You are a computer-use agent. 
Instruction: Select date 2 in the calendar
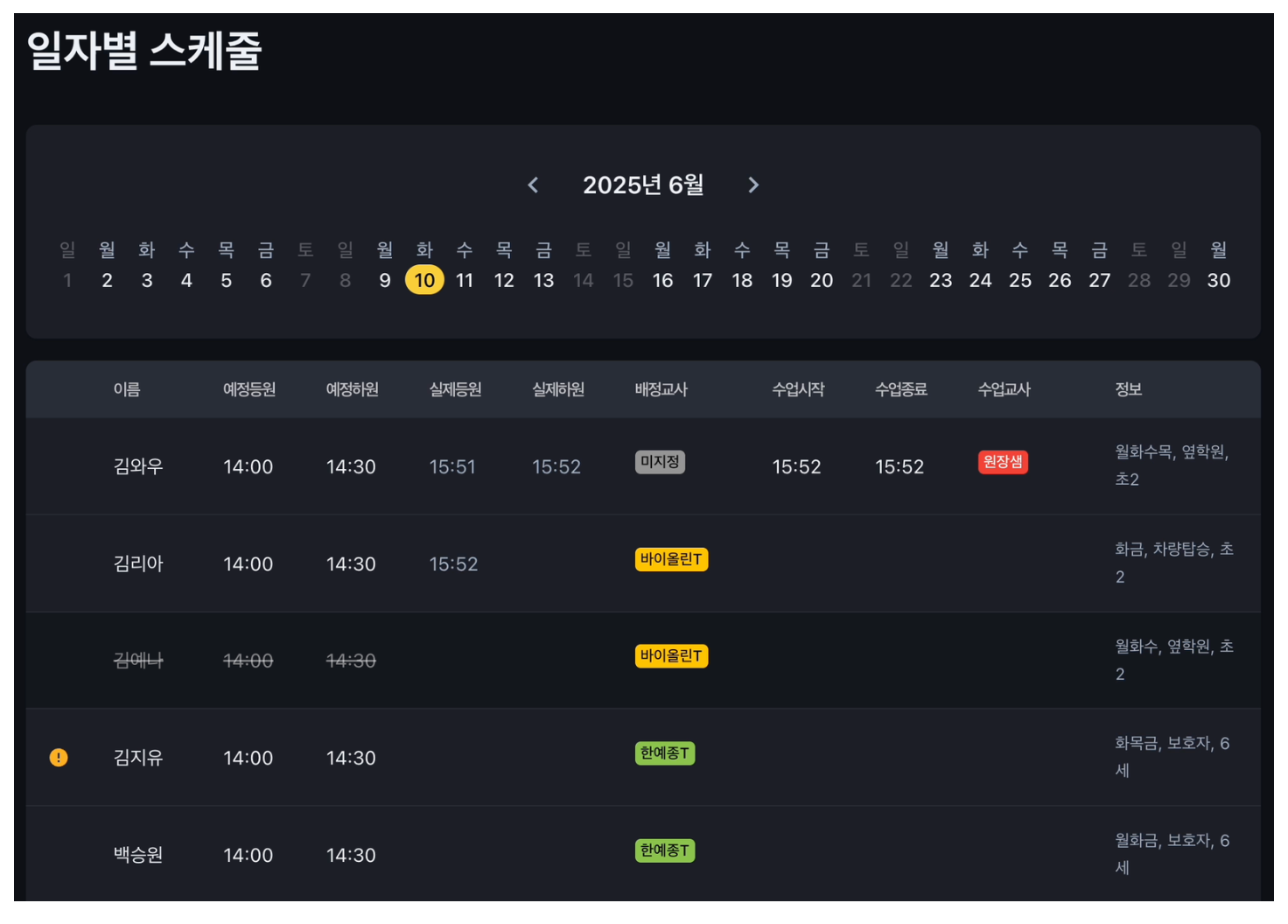tap(107, 280)
